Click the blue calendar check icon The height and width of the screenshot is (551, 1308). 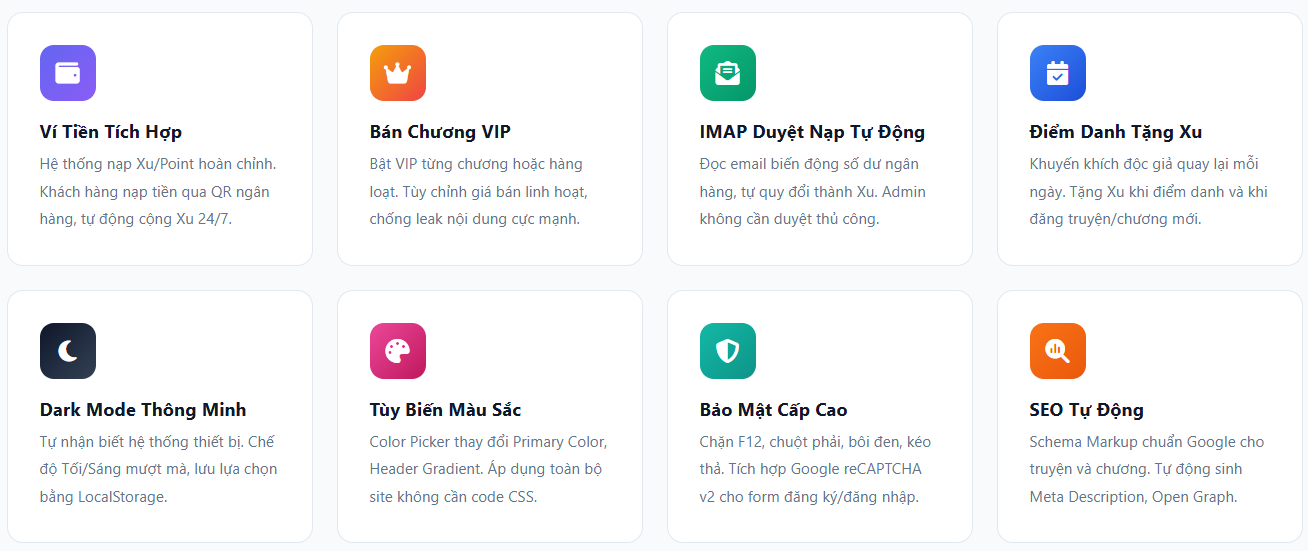point(1058,73)
